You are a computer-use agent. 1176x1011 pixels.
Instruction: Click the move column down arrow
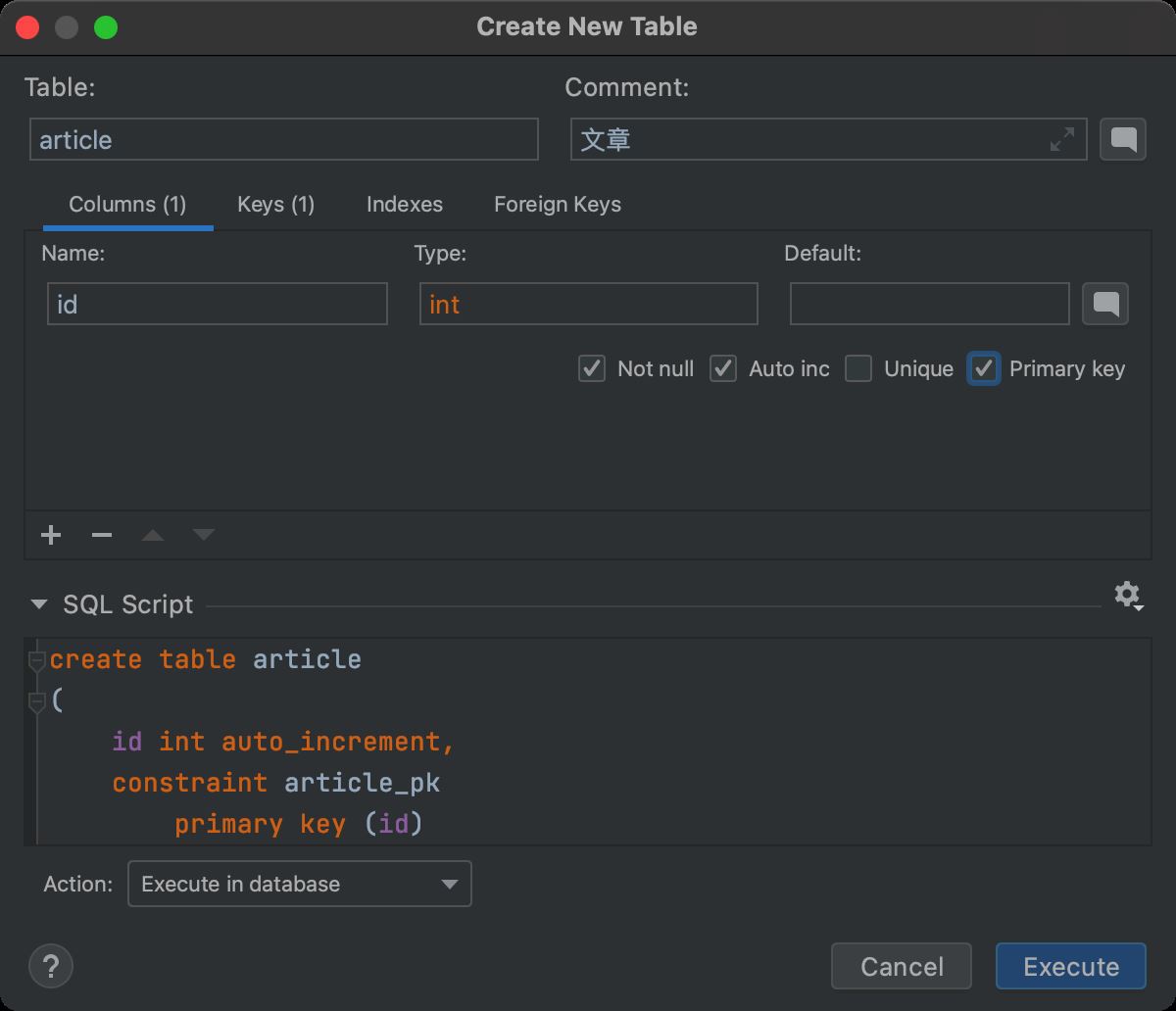pyautogui.click(x=204, y=535)
